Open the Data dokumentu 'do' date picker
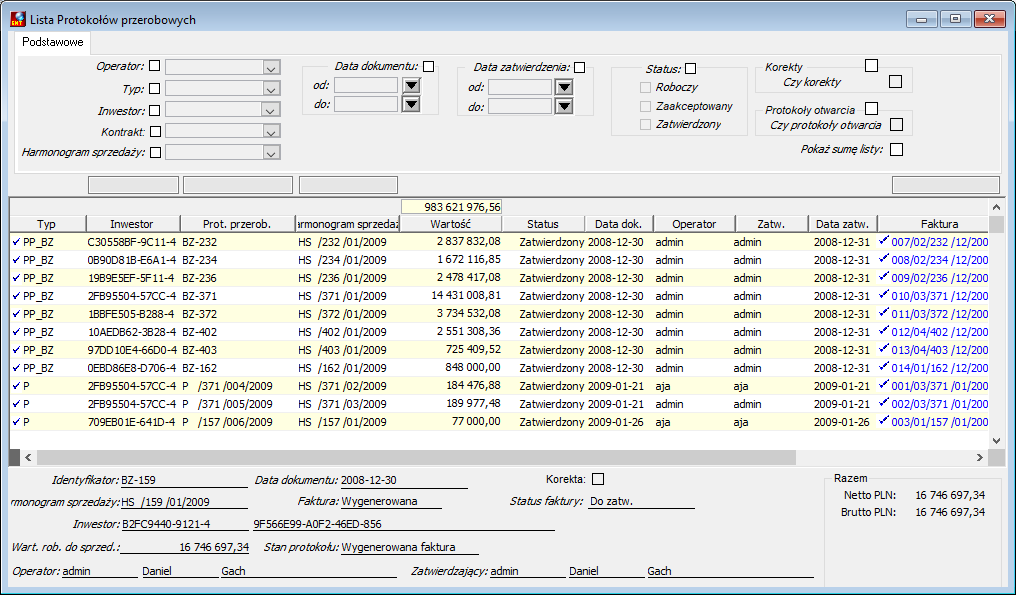1016x596 pixels. point(411,104)
